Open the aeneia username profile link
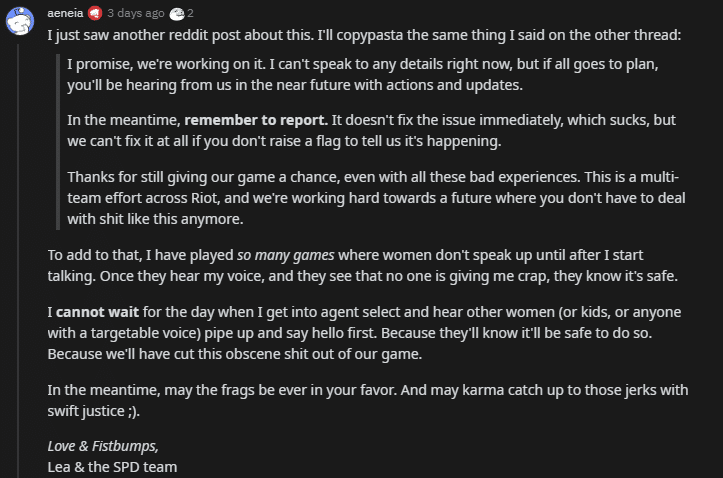 pos(66,14)
